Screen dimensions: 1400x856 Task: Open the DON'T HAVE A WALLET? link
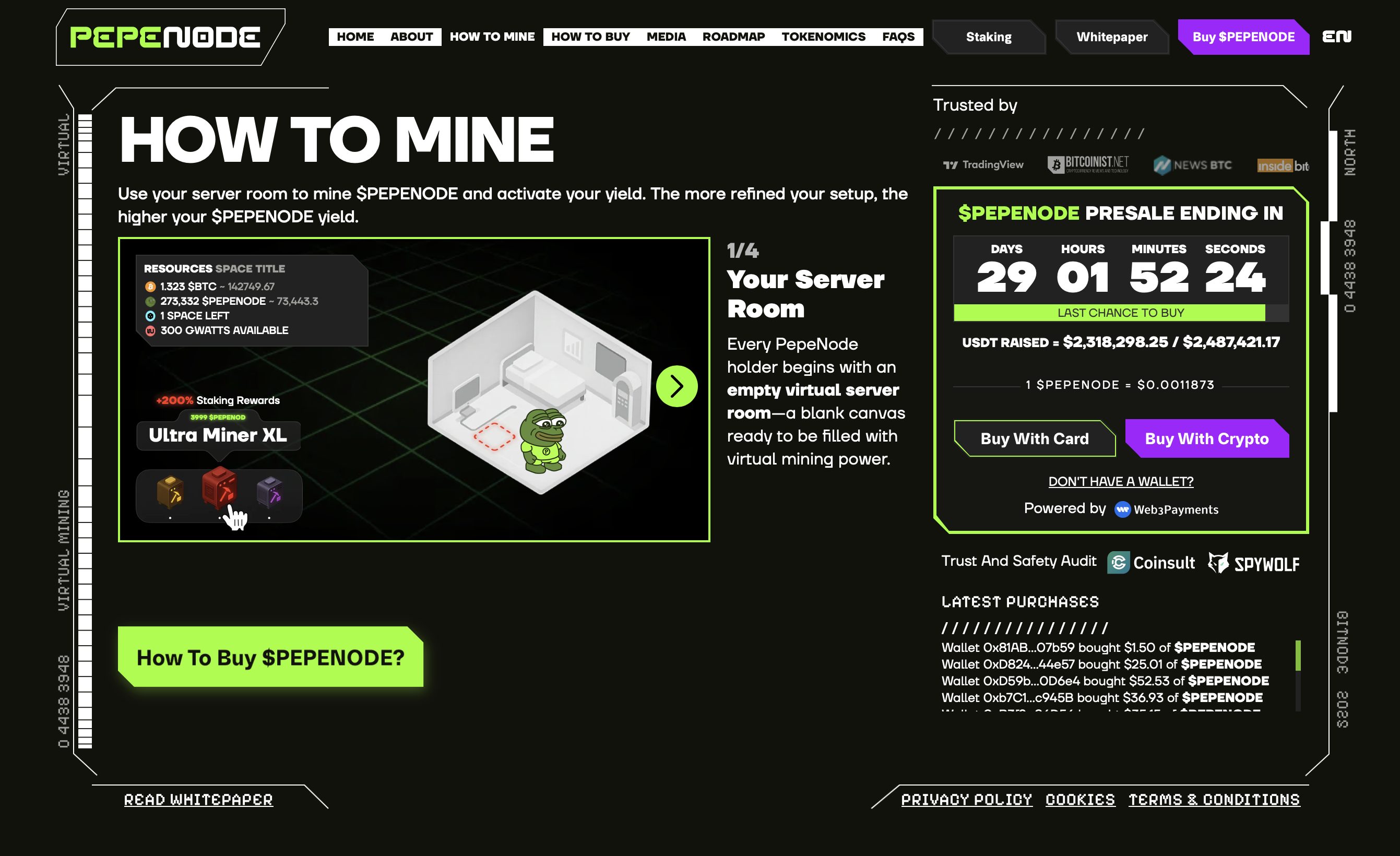pos(1120,481)
